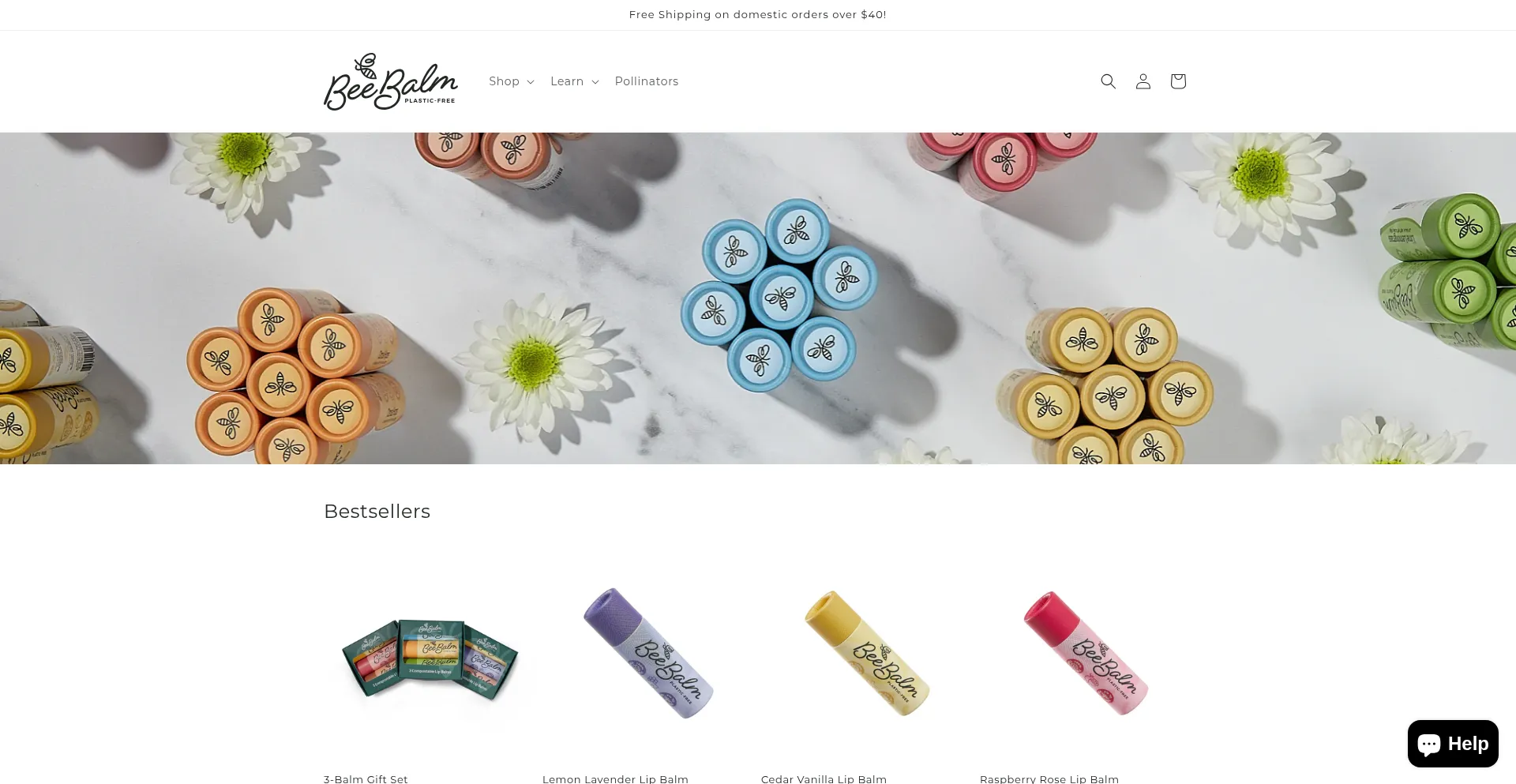This screenshot has height=784, width=1516.
Task: Click the chevron next to Shop
Action: [x=531, y=82]
